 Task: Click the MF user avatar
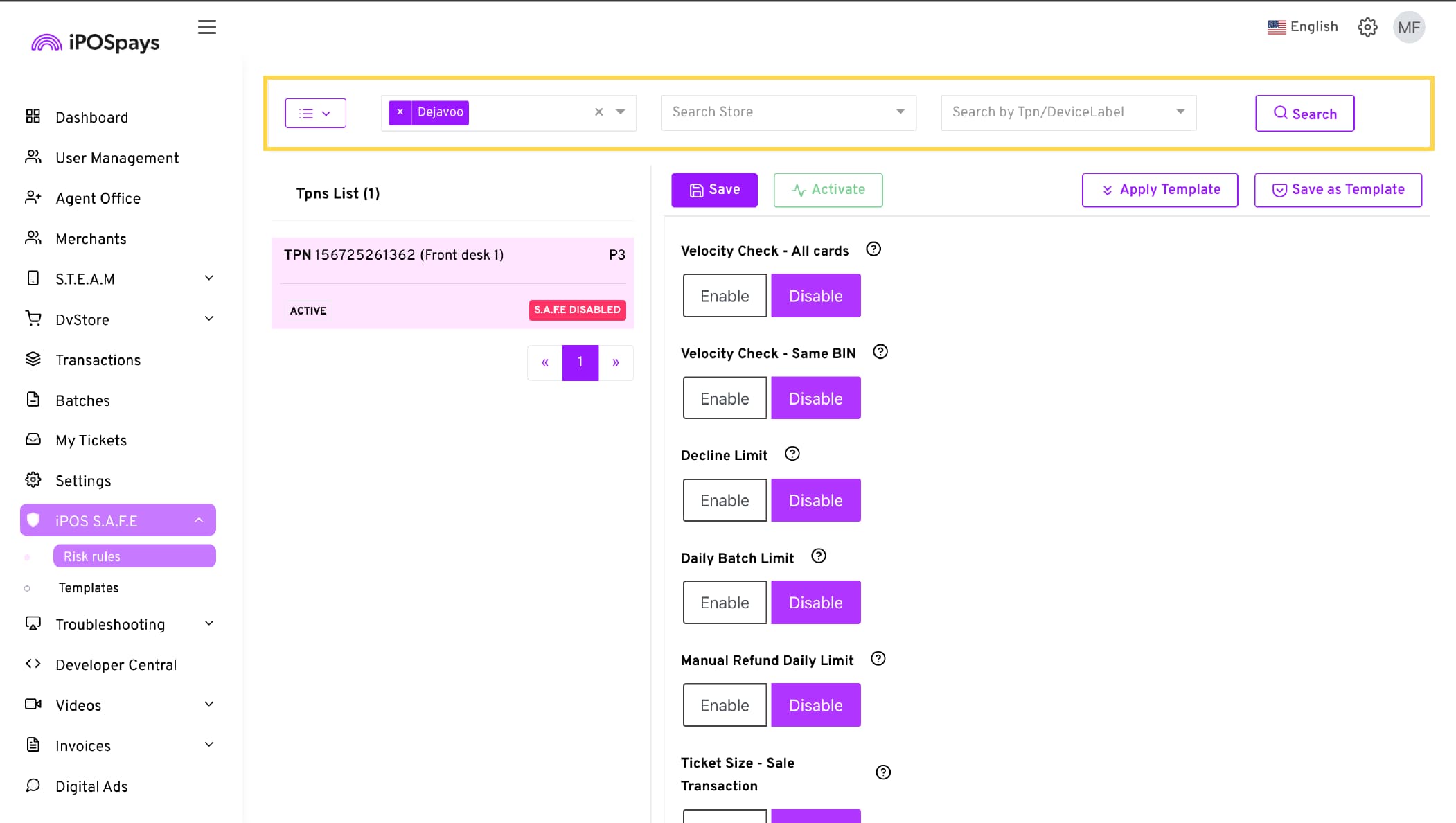tap(1409, 28)
